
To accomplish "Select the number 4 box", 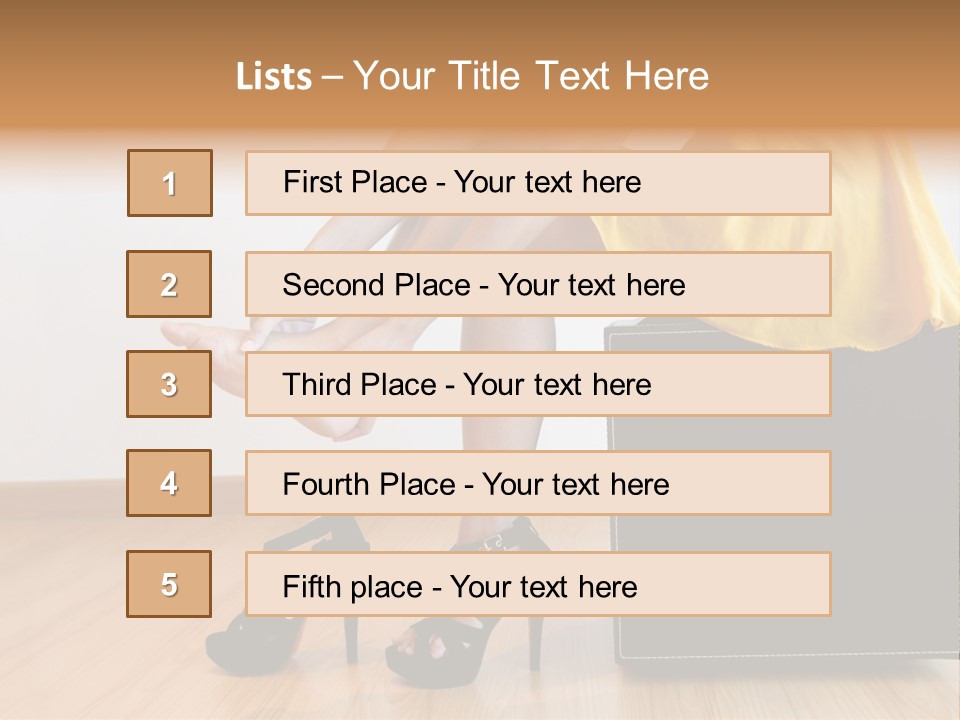I will [169, 483].
